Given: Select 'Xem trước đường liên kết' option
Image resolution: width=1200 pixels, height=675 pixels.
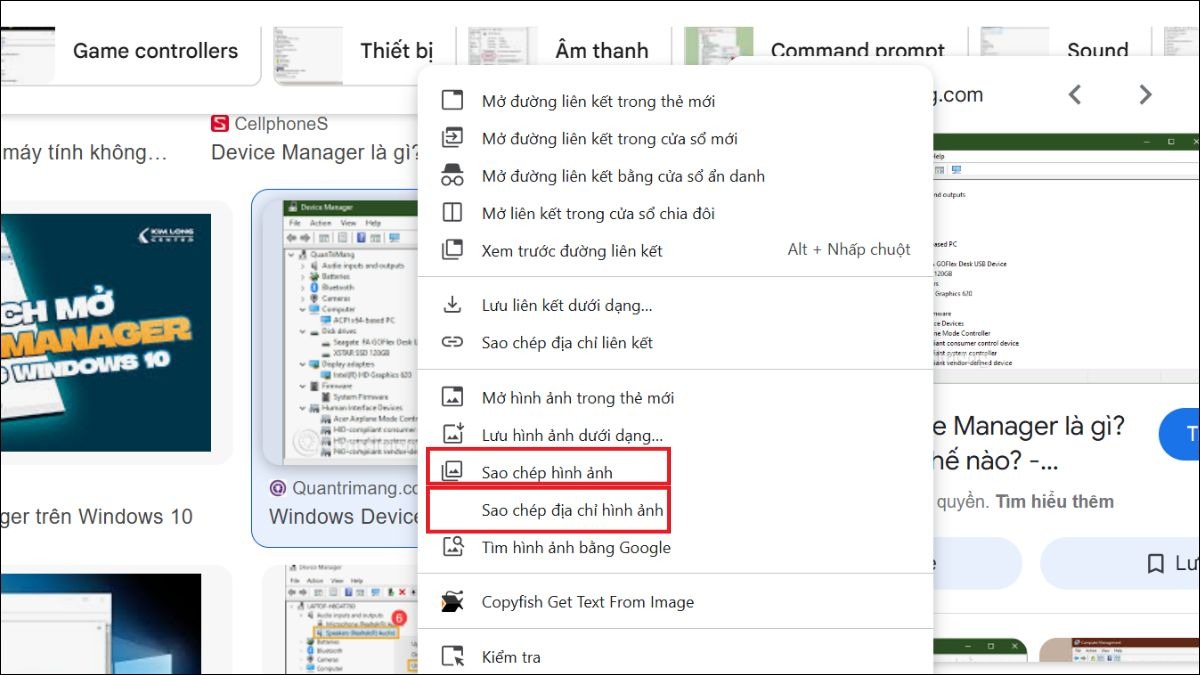Looking at the screenshot, I should (572, 250).
